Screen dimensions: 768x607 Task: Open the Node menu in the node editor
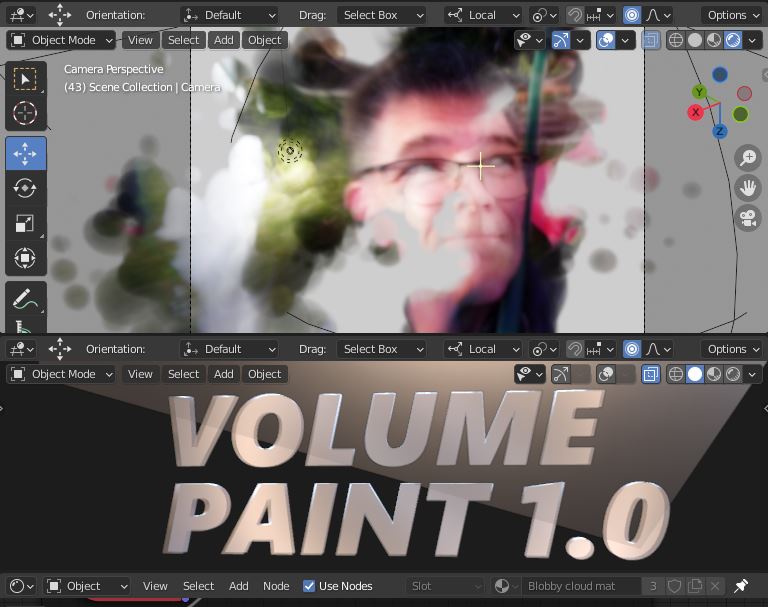[276, 586]
